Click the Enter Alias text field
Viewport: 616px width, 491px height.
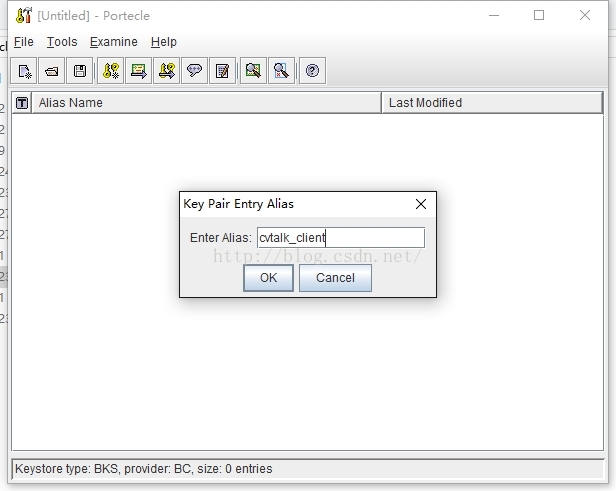coord(341,238)
